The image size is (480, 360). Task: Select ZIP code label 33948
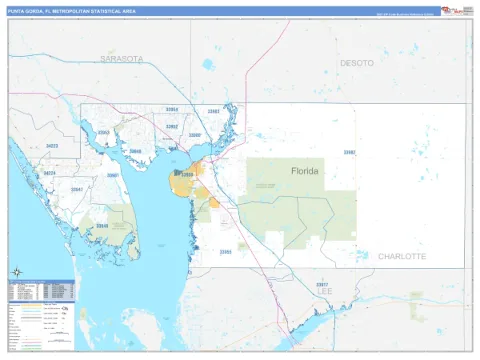(x=135, y=151)
